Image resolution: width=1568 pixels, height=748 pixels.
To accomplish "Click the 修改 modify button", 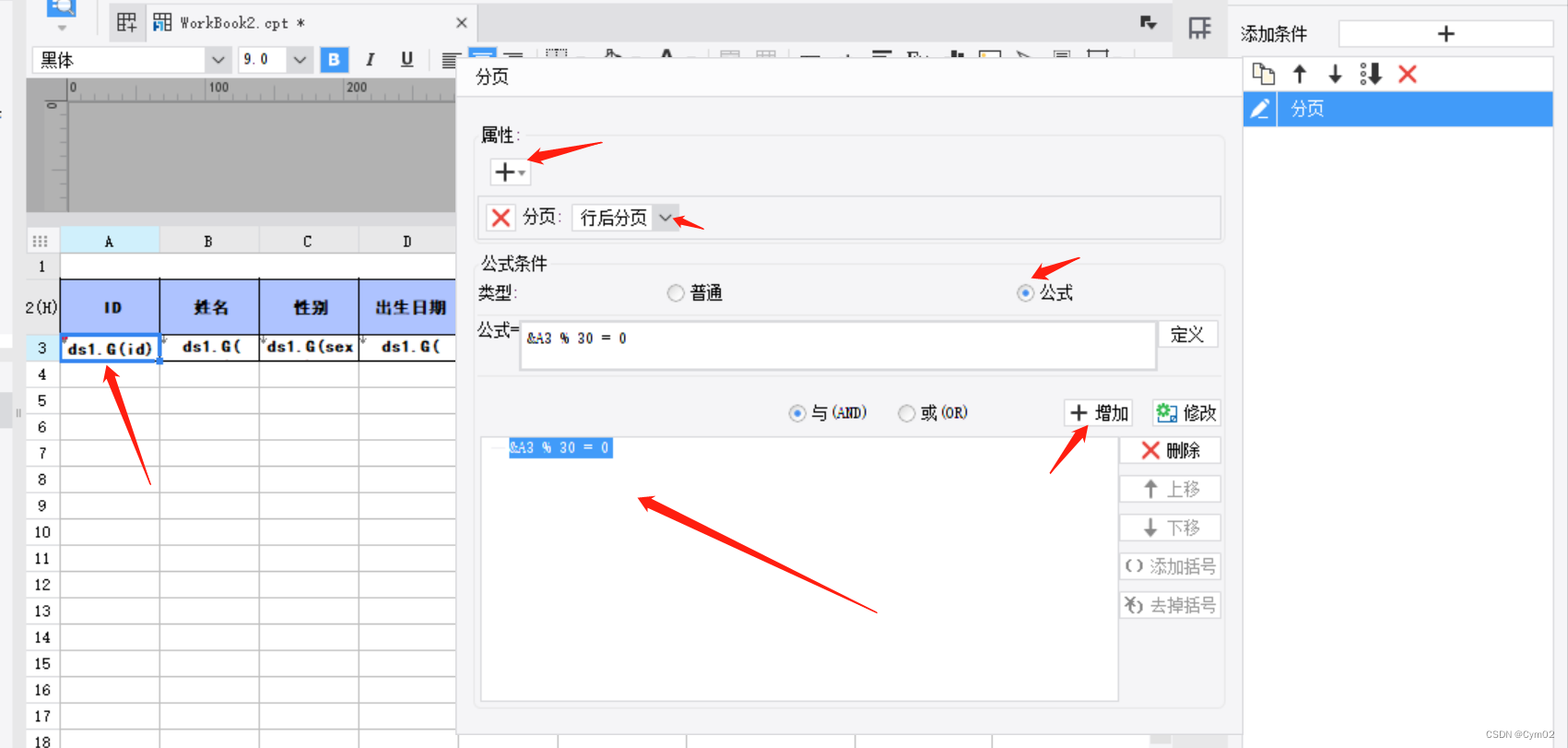I will [1186, 413].
